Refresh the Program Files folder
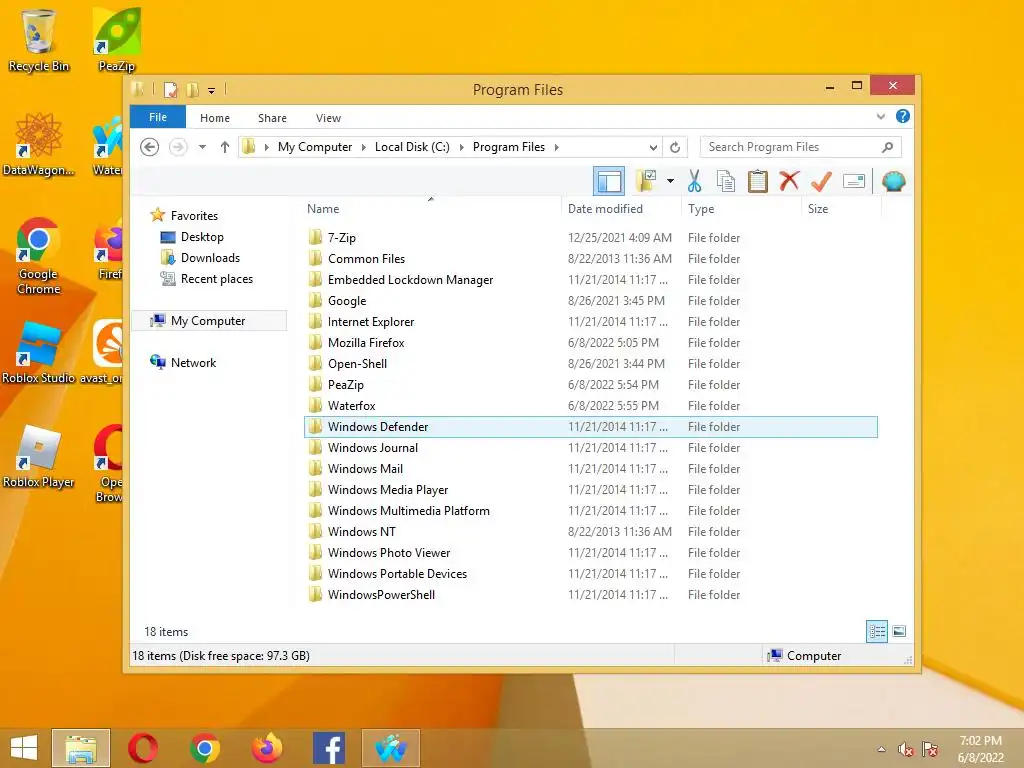This screenshot has width=1024, height=768. tap(675, 147)
